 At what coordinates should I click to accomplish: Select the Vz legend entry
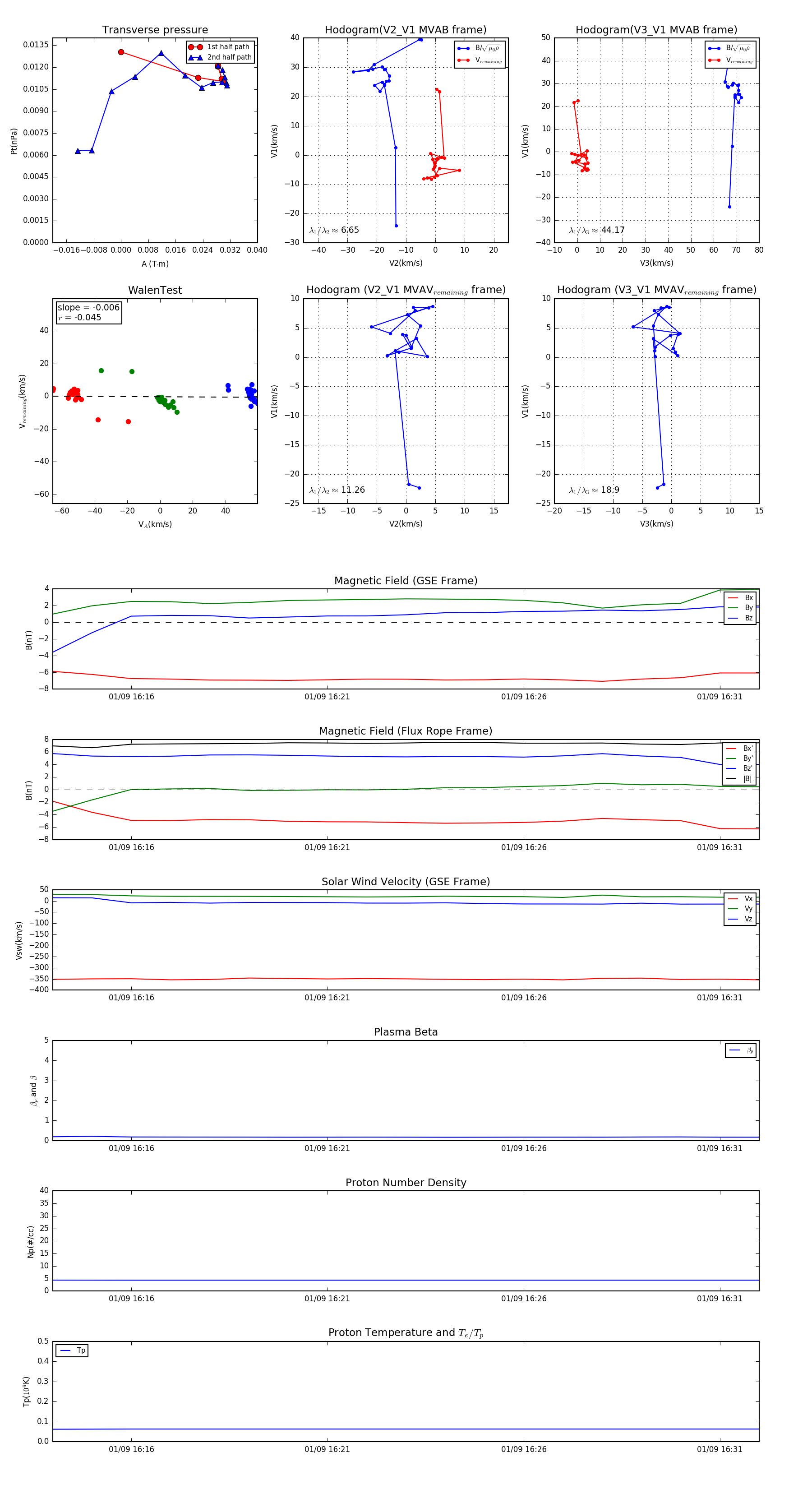[x=740, y=919]
